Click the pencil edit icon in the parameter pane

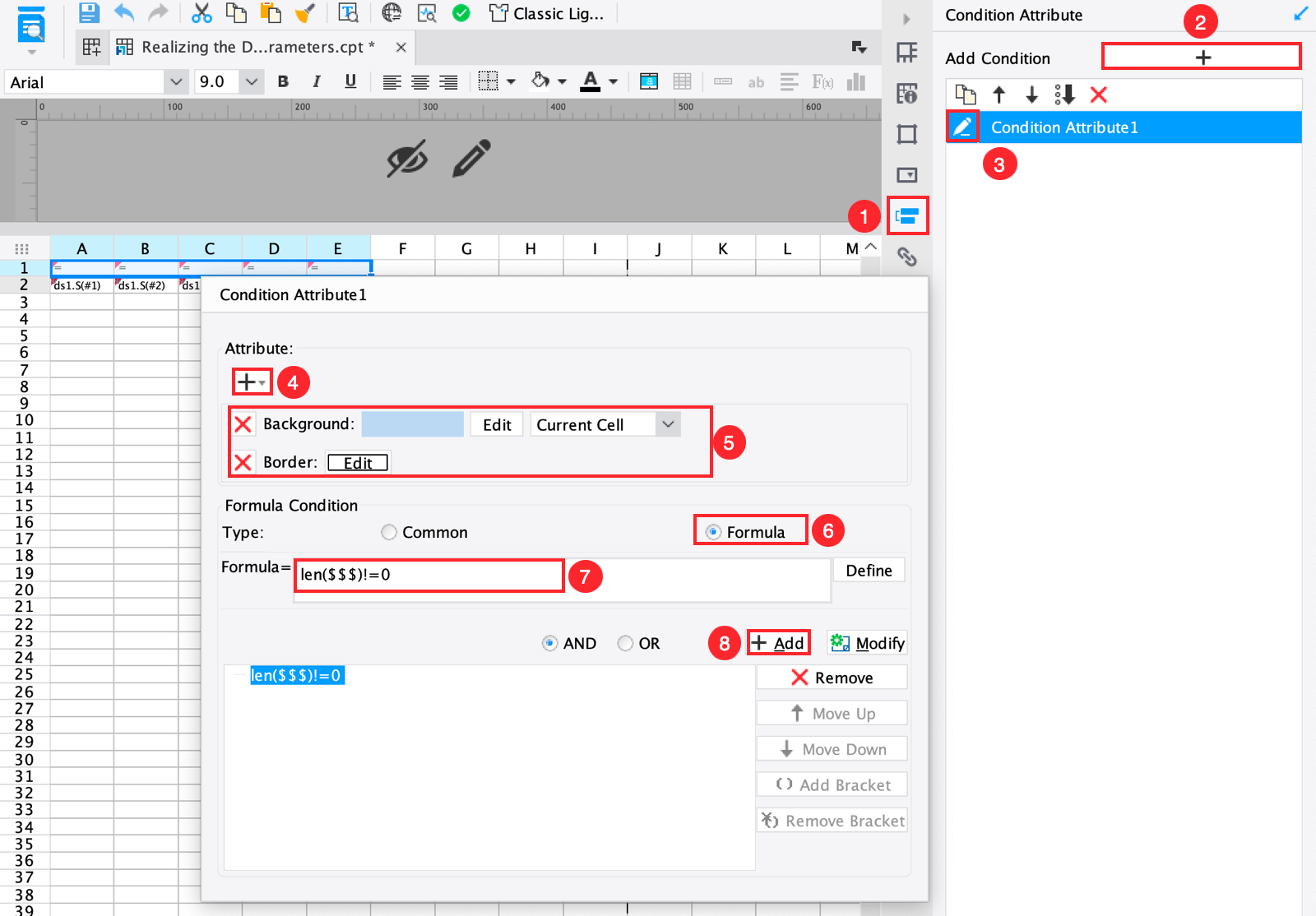pyautogui.click(x=471, y=158)
